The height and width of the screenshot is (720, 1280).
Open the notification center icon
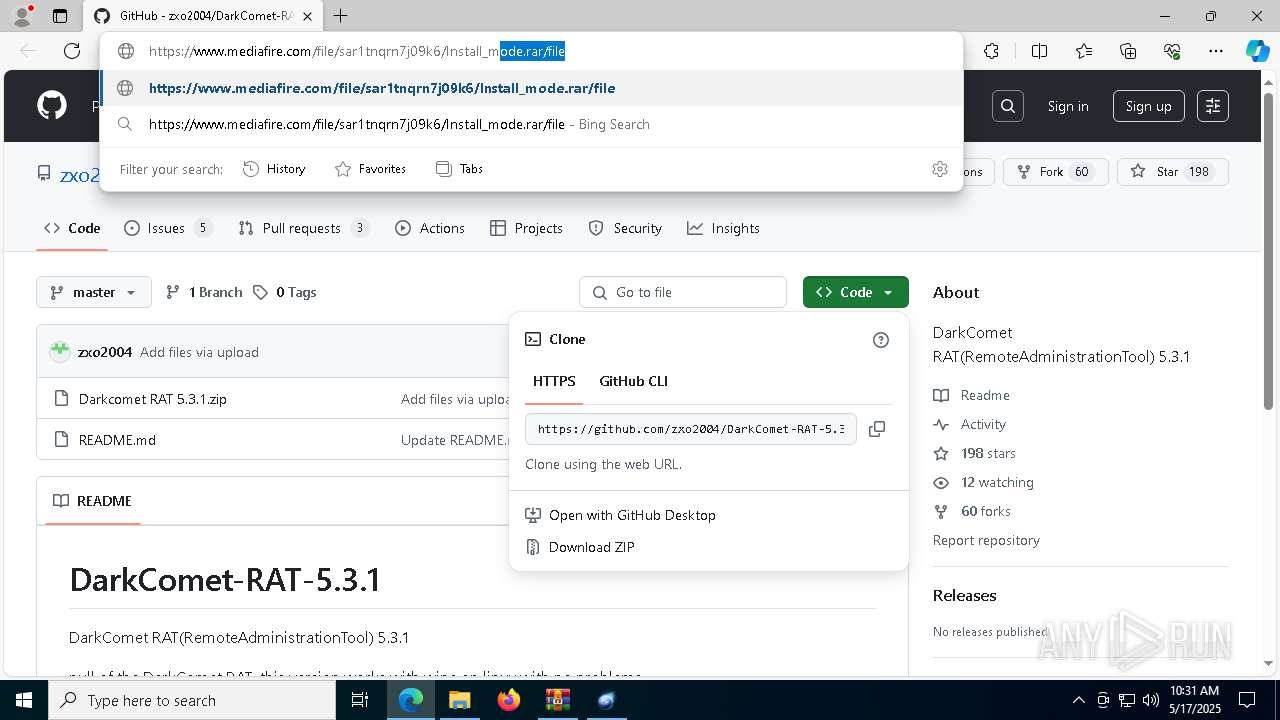pos(1247,700)
